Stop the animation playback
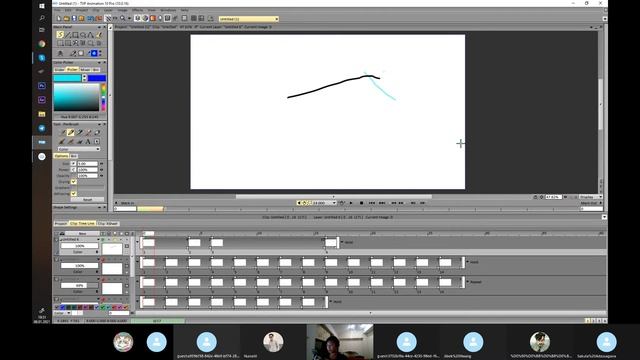This screenshot has height=360, width=640. click(361, 203)
